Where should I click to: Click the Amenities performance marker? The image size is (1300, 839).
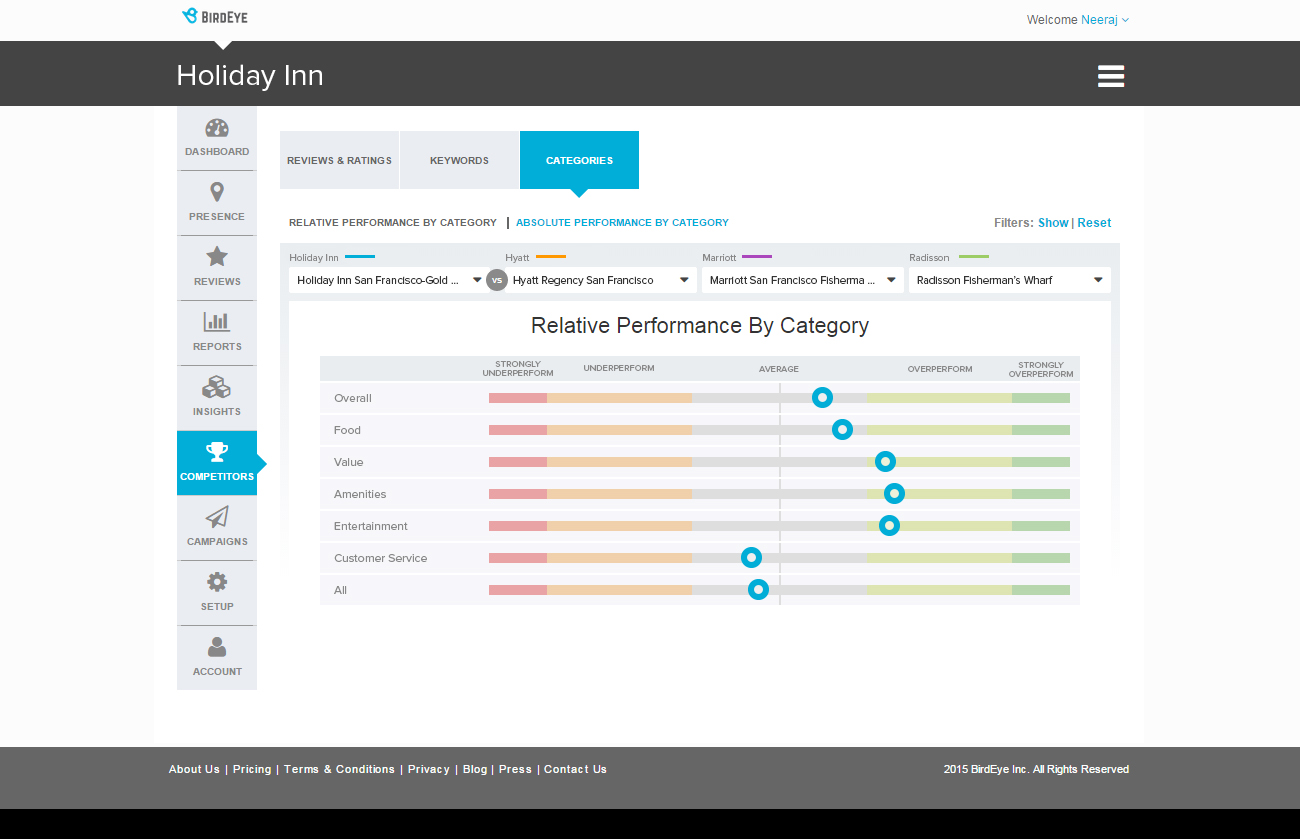click(x=895, y=493)
